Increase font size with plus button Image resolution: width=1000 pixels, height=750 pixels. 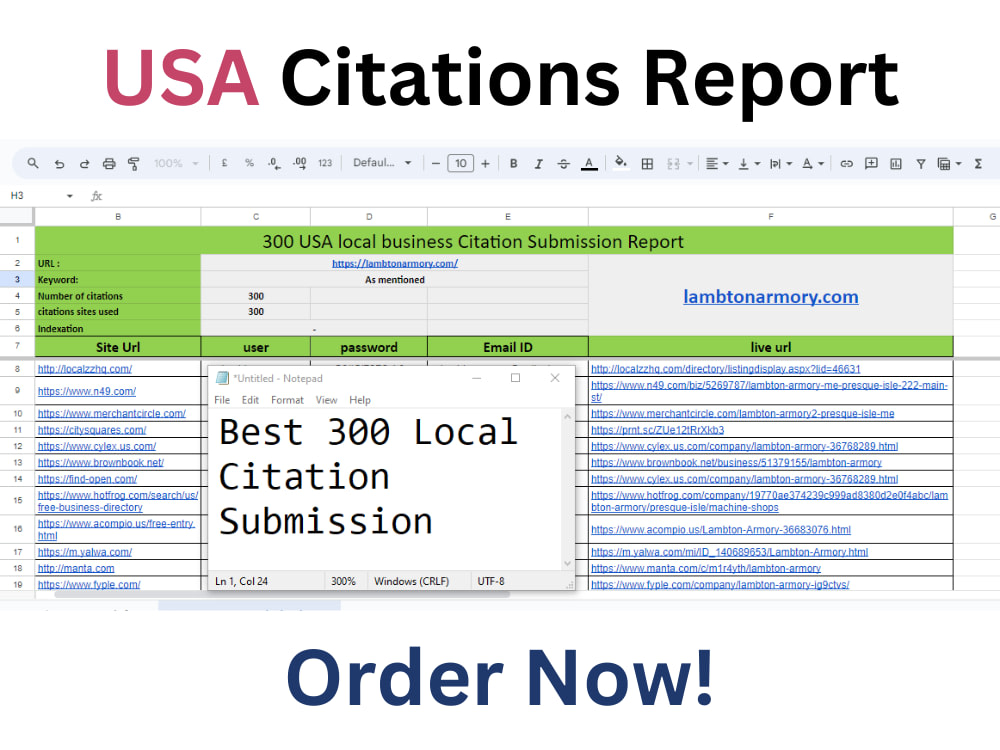pyautogui.click(x=485, y=163)
